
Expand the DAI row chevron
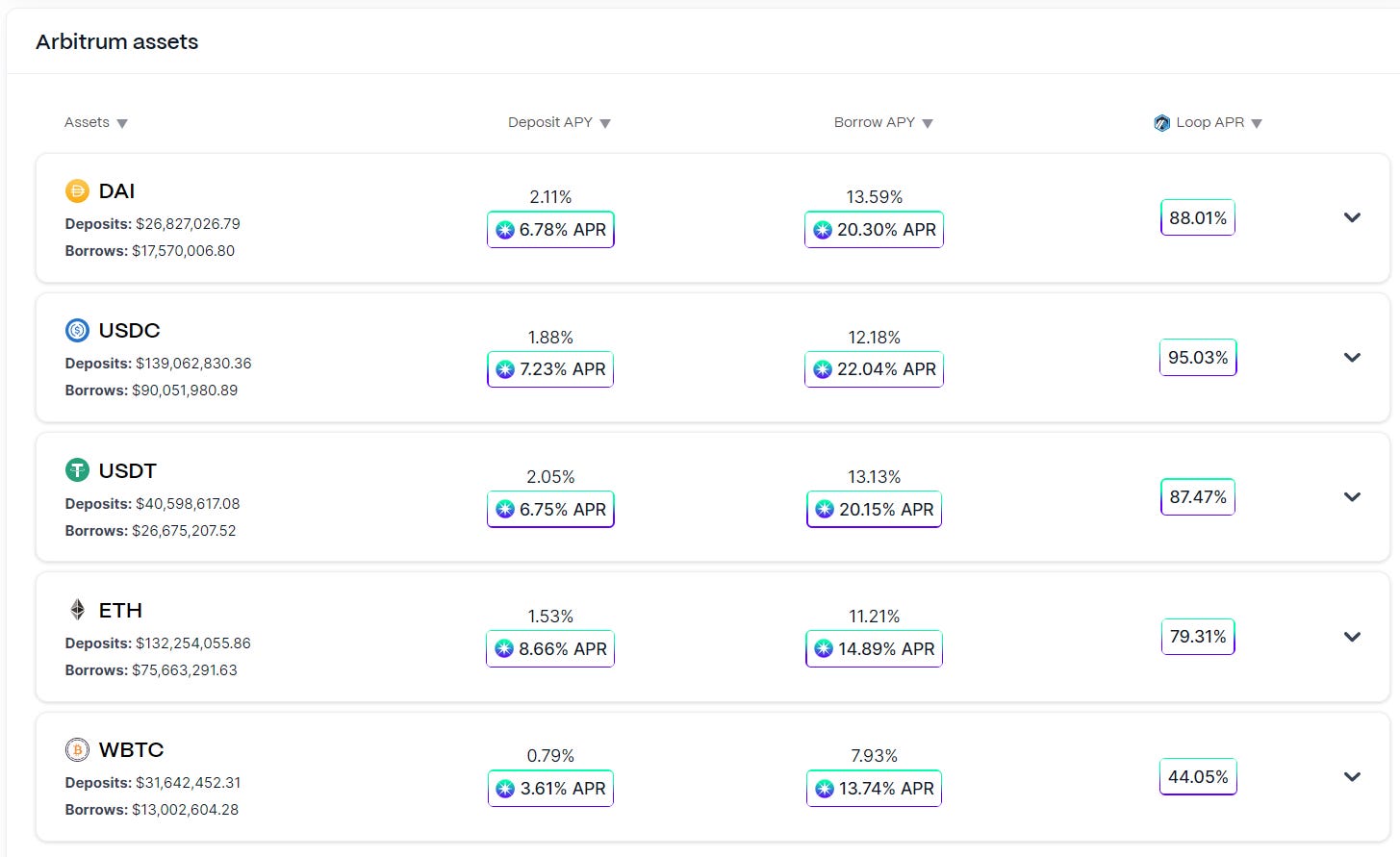1352,217
